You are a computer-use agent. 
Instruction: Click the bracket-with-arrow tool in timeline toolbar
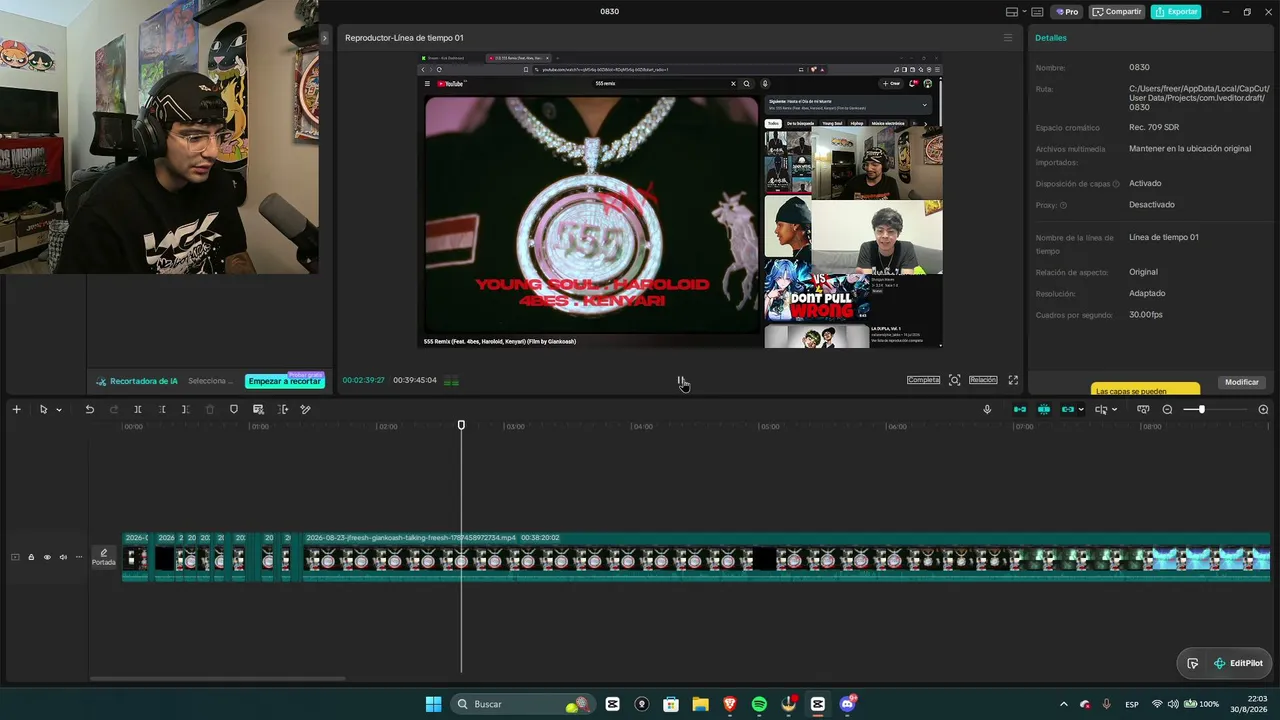[282, 409]
